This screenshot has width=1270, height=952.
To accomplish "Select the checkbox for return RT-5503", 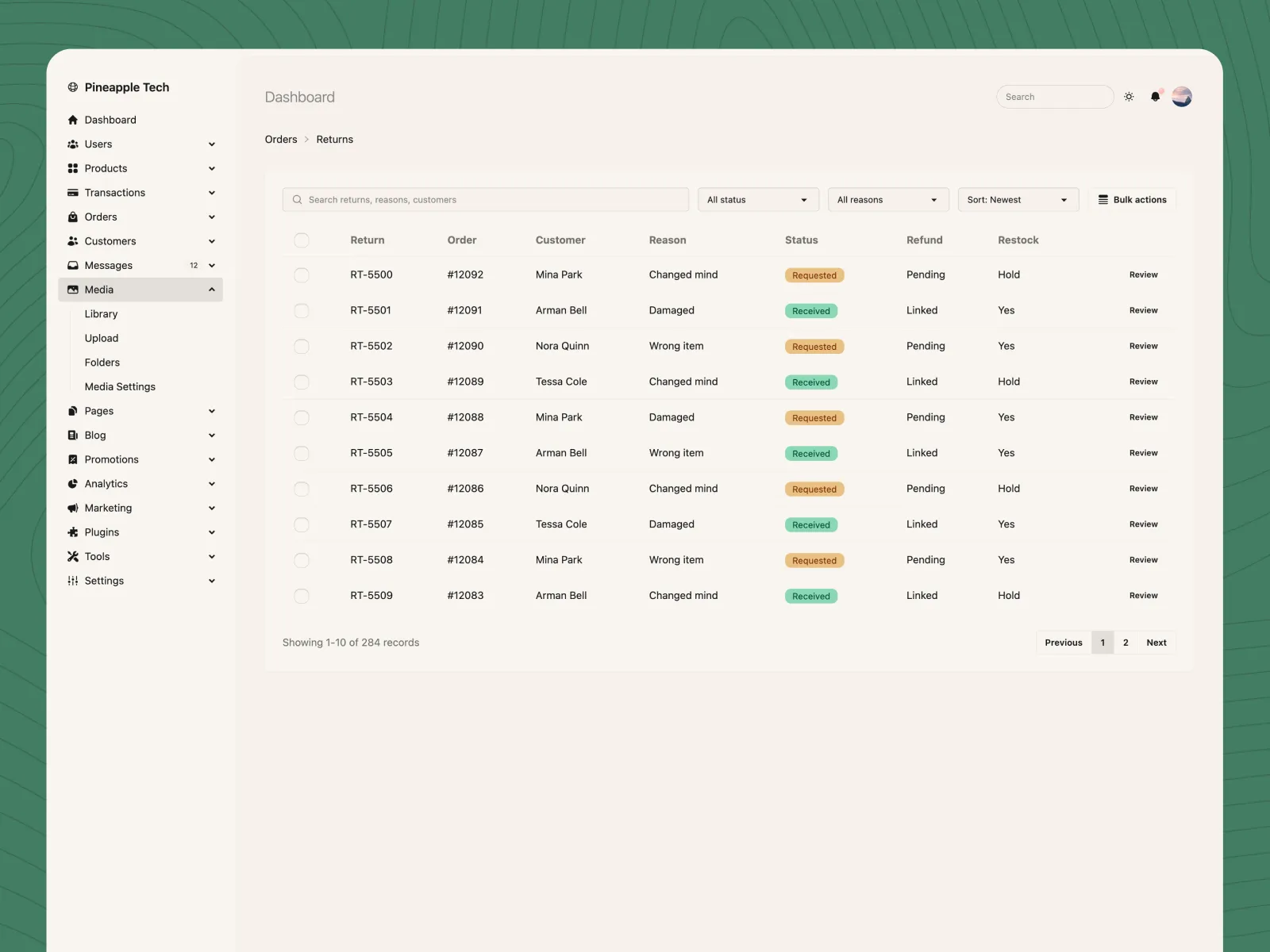I will click(x=302, y=382).
